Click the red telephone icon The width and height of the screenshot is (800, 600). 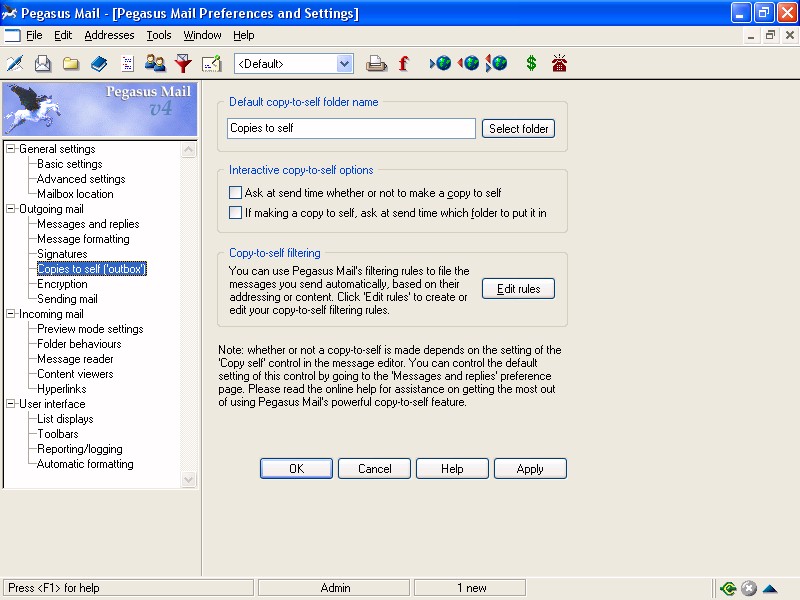(x=559, y=63)
